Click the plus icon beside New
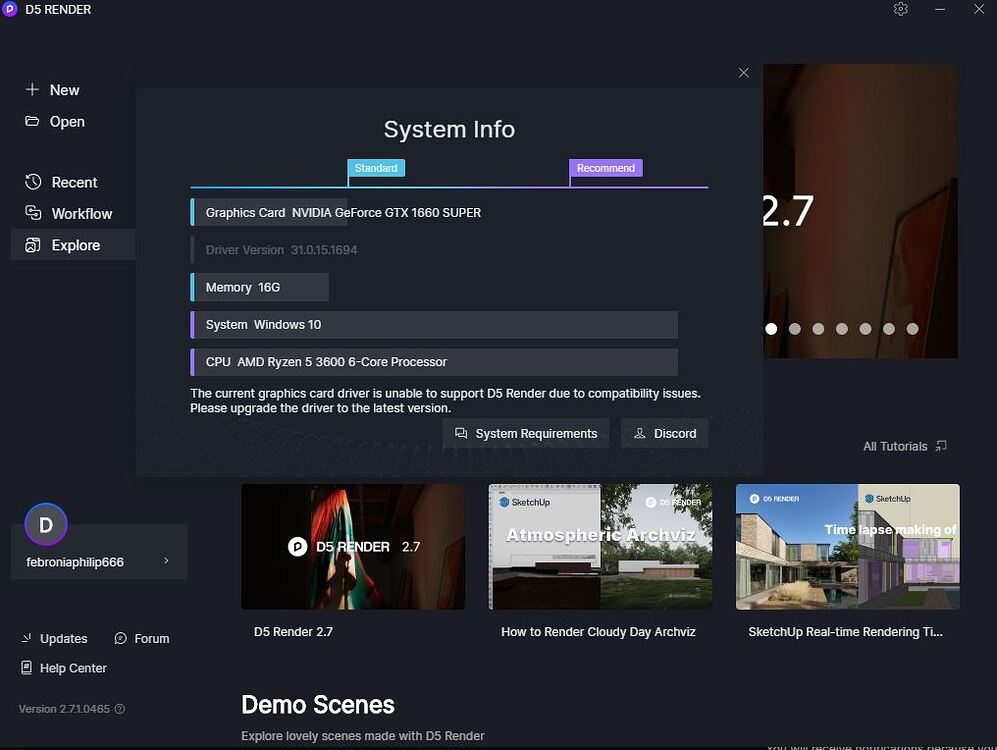Viewport: 997px width, 750px height. click(x=32, y=90)
